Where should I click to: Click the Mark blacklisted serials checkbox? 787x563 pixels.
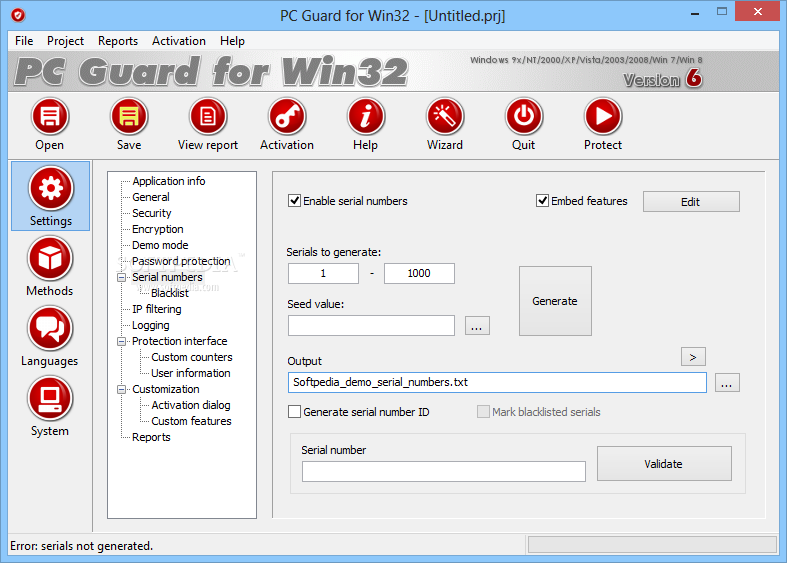coord(483,412)
